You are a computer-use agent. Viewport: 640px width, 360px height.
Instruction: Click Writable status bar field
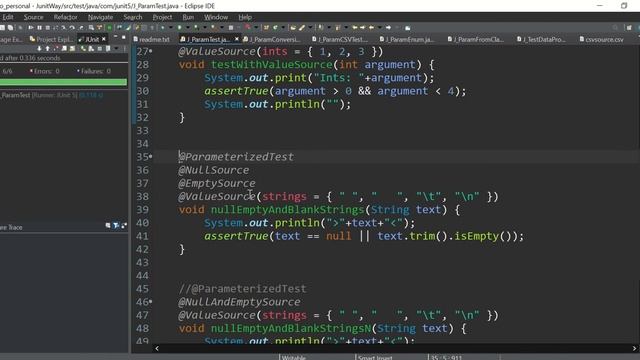294,358
